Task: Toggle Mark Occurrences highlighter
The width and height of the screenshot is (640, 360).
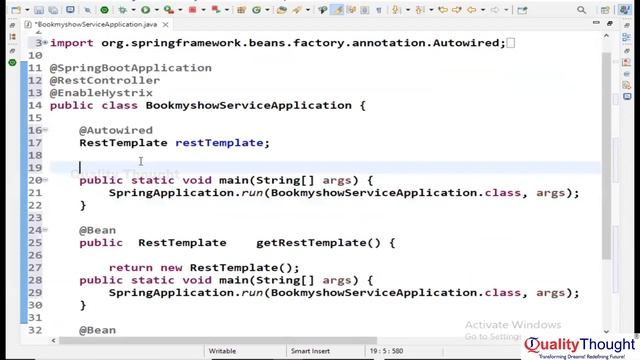Action: [337, 10]
